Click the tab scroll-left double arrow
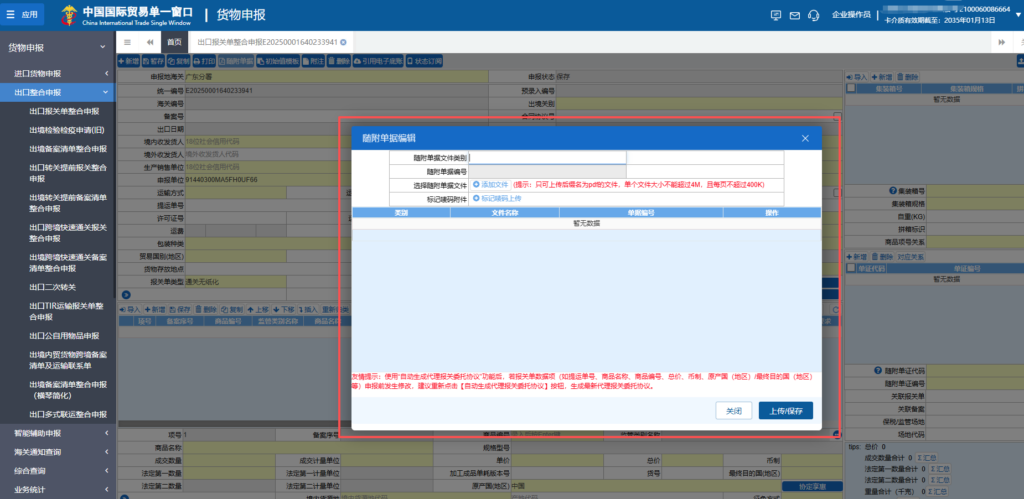The image size is (1024, 499). [x=150, y=42]
